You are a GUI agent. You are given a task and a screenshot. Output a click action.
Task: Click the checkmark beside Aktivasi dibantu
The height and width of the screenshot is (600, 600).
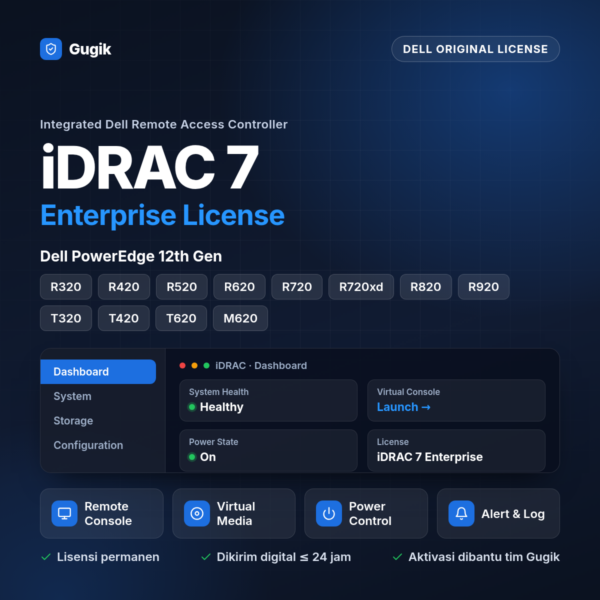click(x=397, y=557)
